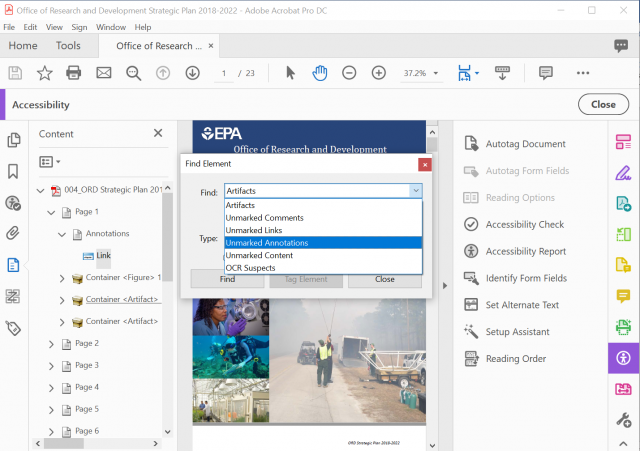
Task: Expand the Page 2 tree node
Action: (50, 343)
